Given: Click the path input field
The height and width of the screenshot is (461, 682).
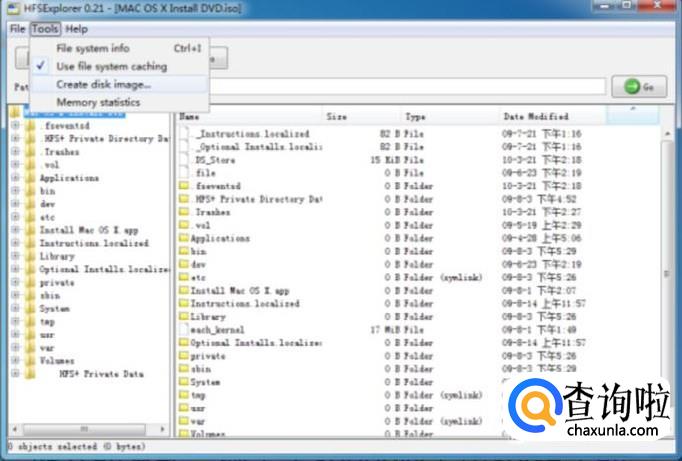Looking at the screenshot, I should [x=407, y=86].
